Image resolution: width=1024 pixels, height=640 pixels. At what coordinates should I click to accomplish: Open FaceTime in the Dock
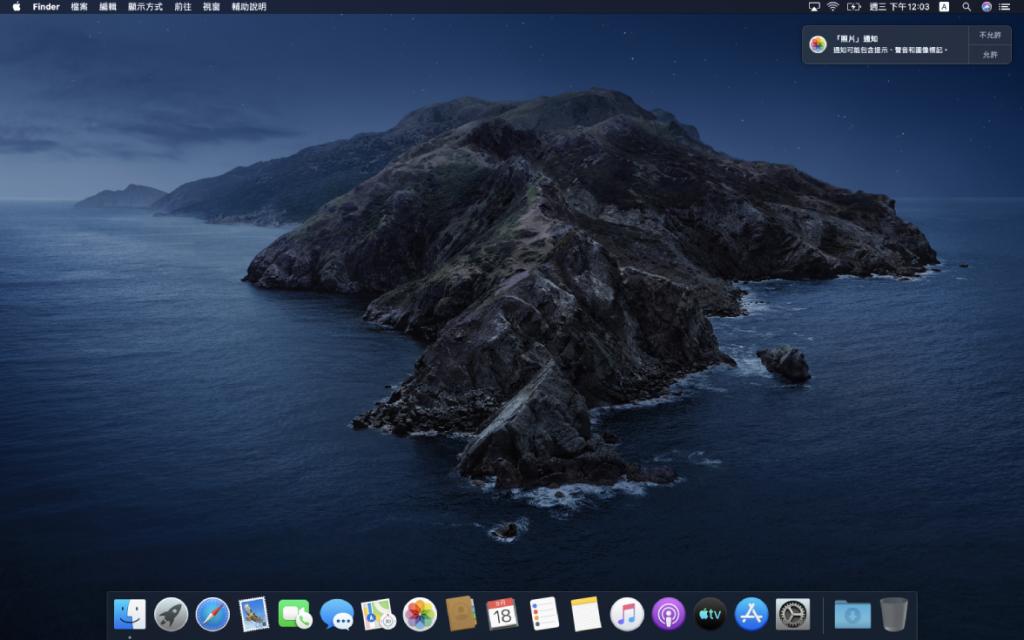tap(295, 615)
